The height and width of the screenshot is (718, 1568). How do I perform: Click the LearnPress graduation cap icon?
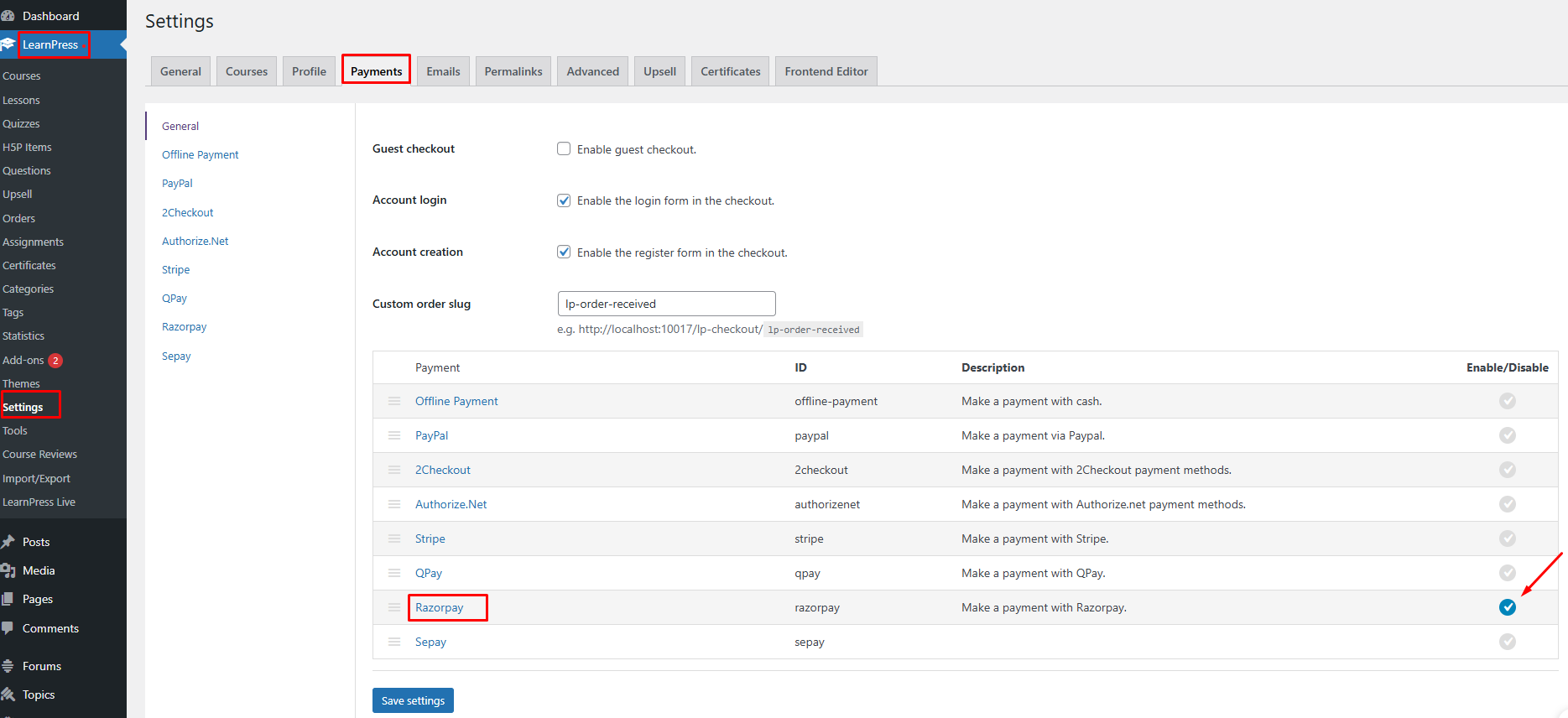(x=8, y=44)
